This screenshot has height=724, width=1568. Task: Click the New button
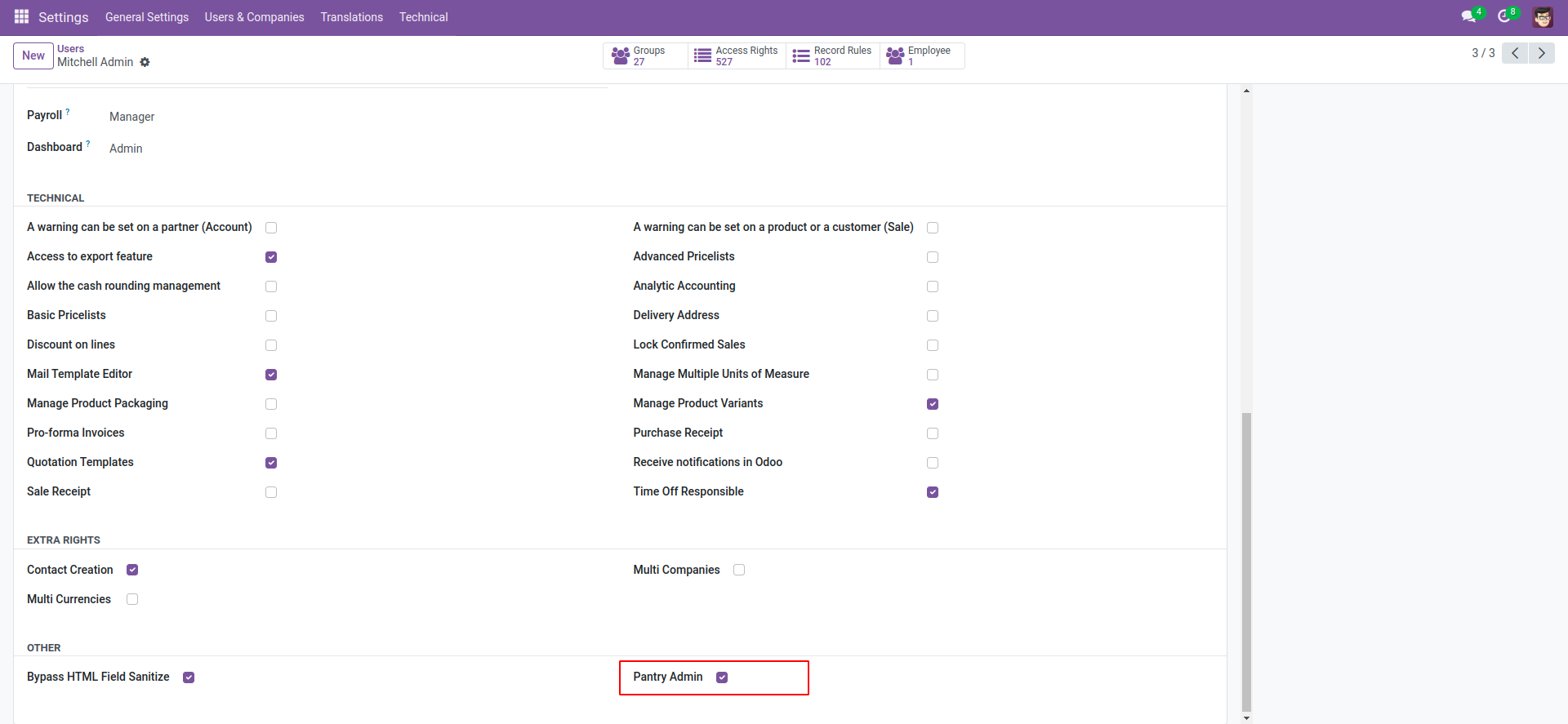click(33, 56)
